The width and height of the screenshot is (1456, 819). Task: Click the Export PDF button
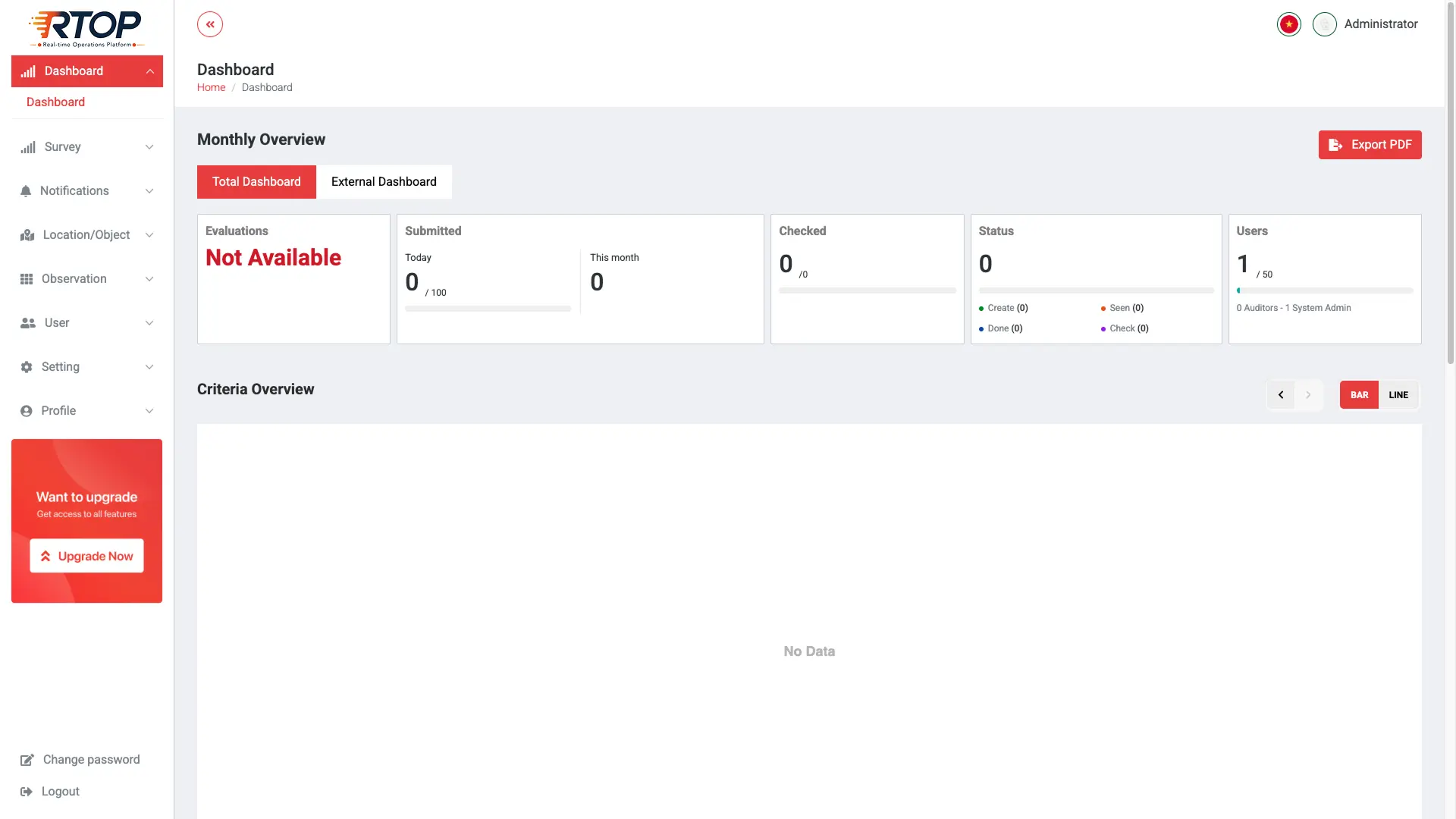click(x=1370, y=145)
